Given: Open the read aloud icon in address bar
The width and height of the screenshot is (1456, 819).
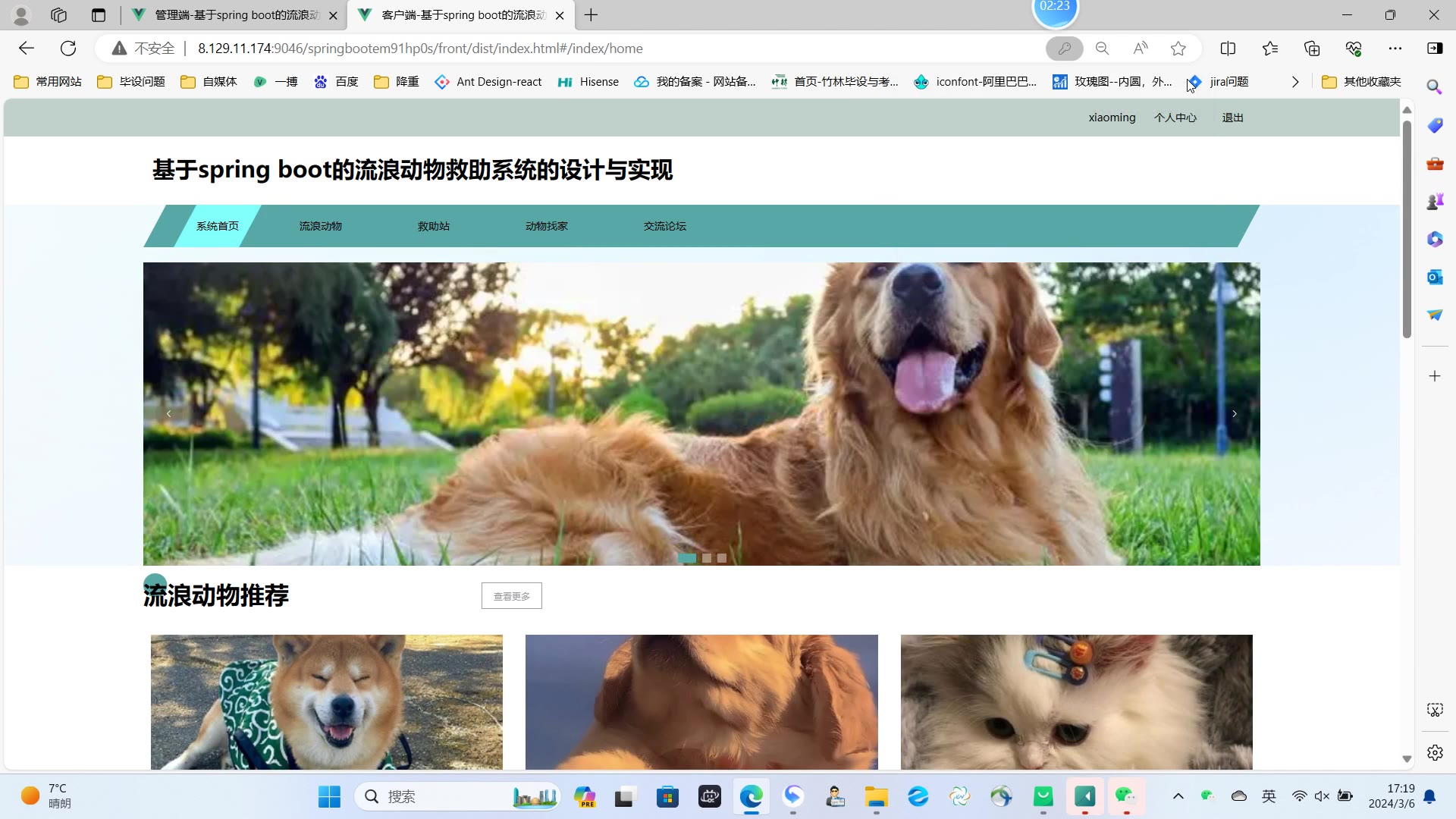Looking at the screenshot, I should pyautogui.click(x=1140, y=49).
